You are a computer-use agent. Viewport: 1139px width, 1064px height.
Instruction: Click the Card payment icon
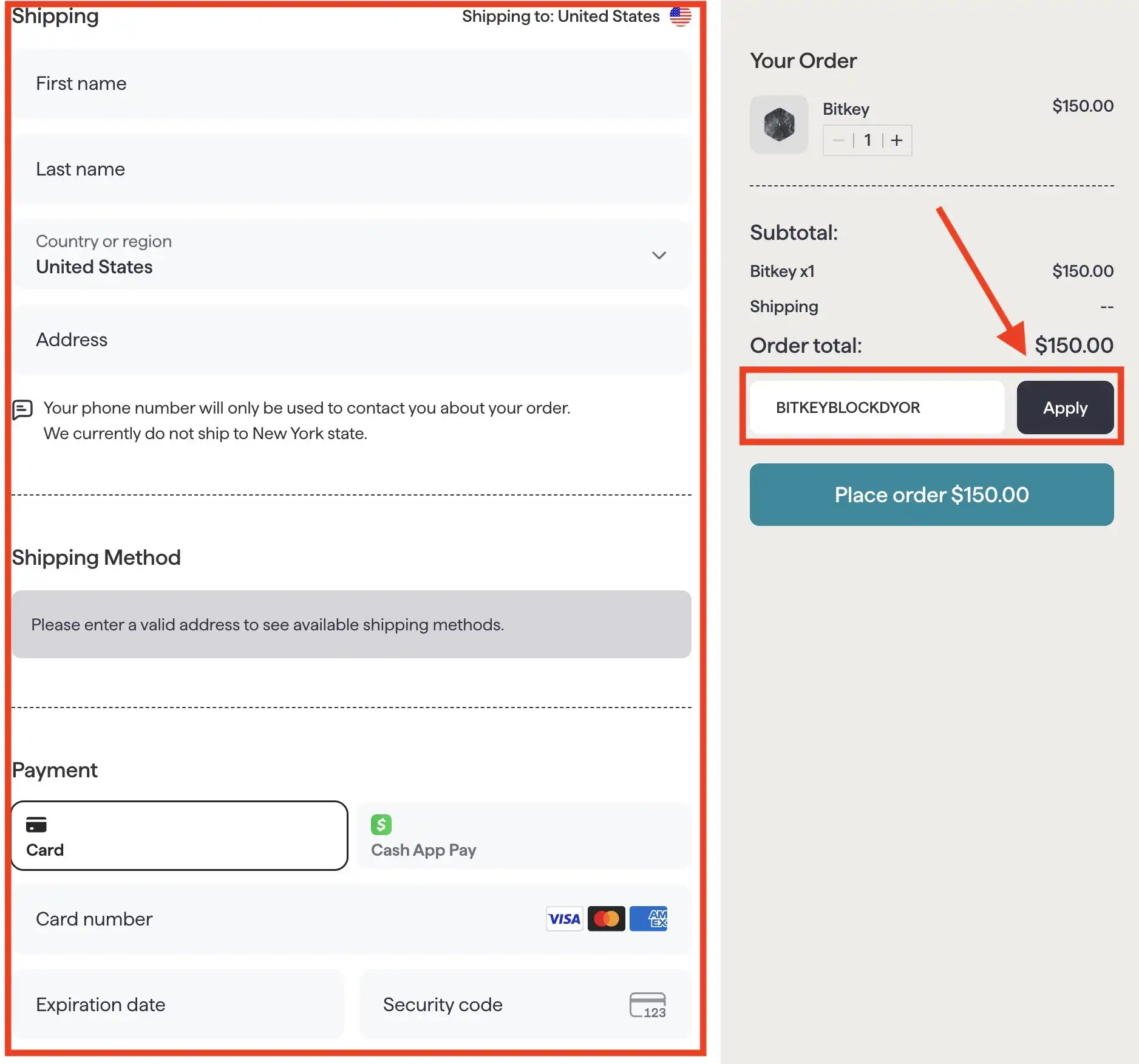(36, 824)
